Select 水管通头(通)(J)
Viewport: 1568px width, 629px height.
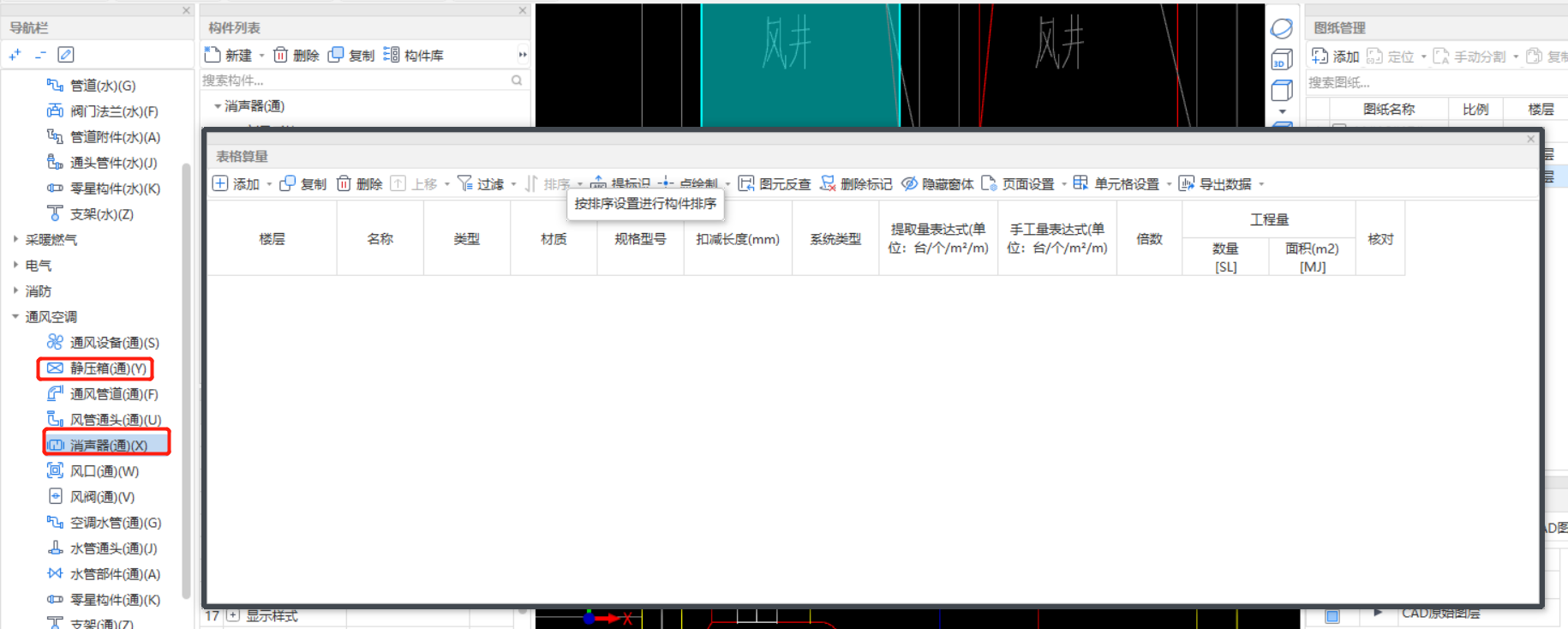tap(102, 548)
